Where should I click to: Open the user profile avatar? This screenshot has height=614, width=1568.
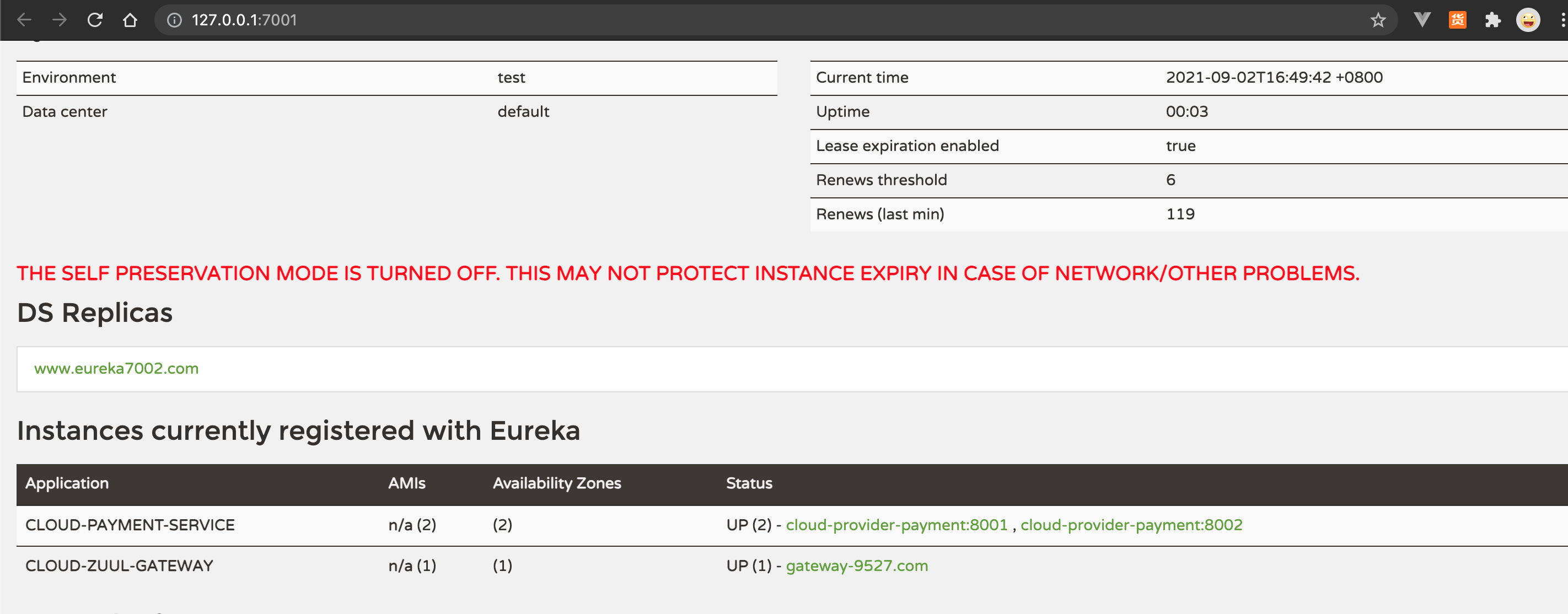click(1528, 20)
